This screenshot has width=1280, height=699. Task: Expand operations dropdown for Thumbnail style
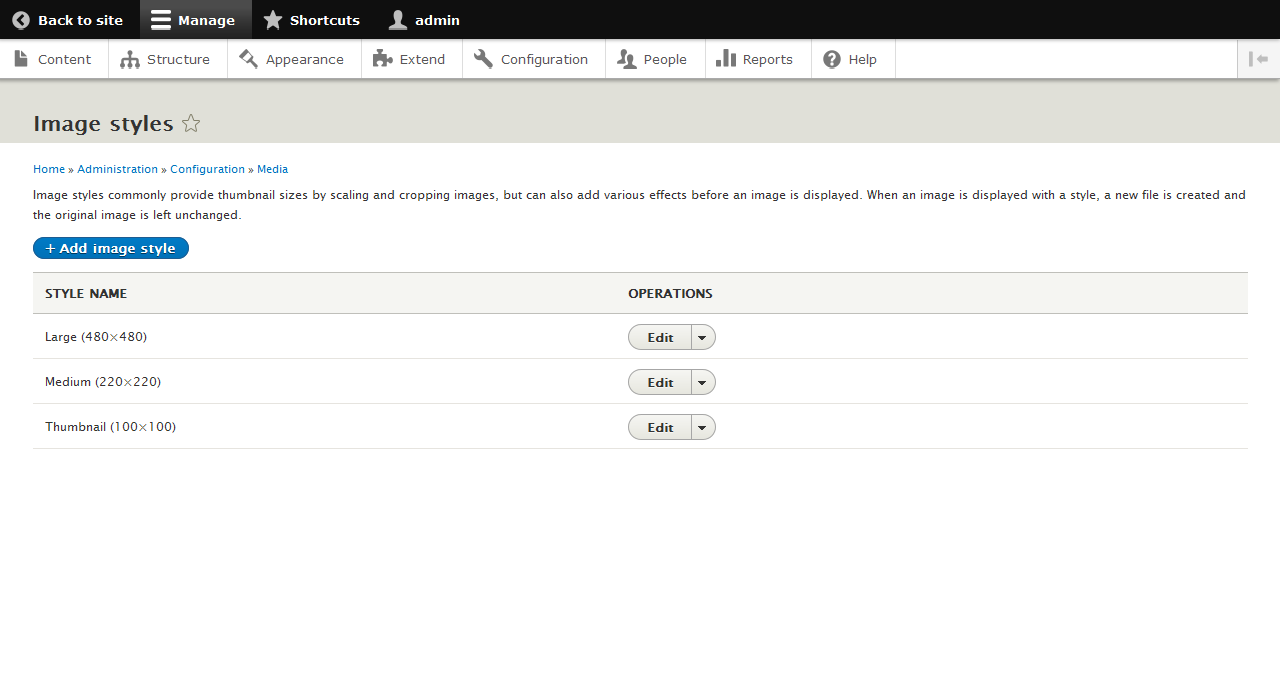[x=702, y=428]
